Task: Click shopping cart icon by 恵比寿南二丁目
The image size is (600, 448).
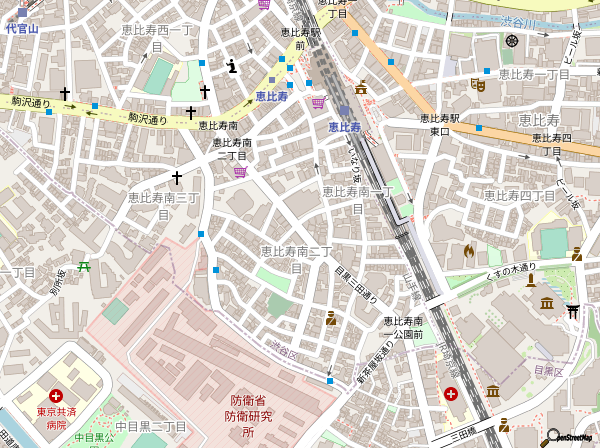Action: (x=239, y=172)
